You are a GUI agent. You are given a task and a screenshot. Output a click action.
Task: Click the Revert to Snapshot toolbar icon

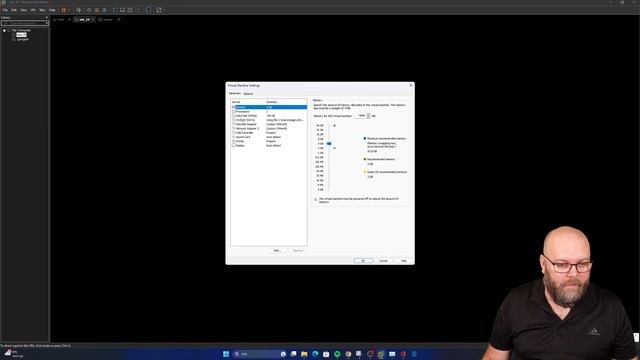(97, 10)
